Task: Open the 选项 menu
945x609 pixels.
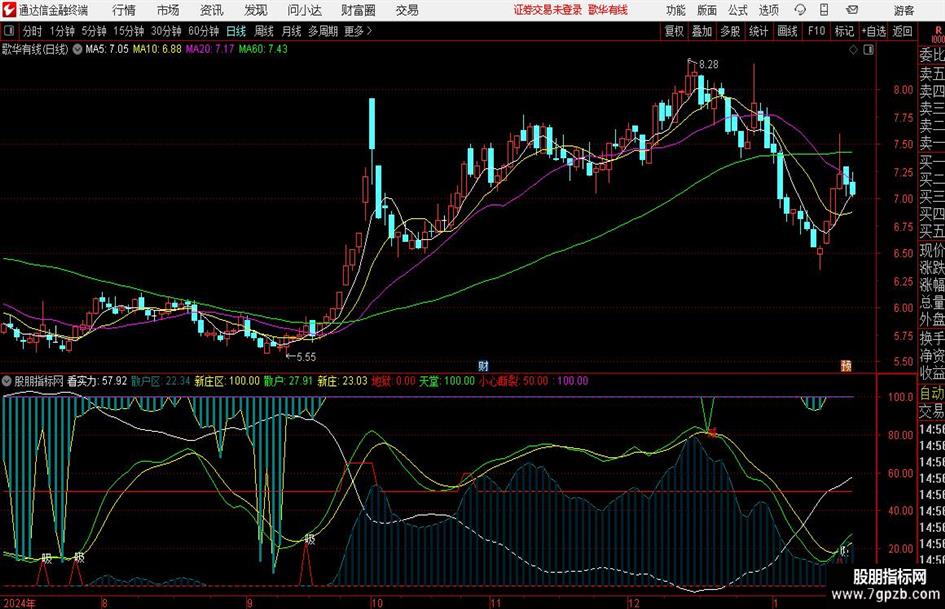Action: 768,10
